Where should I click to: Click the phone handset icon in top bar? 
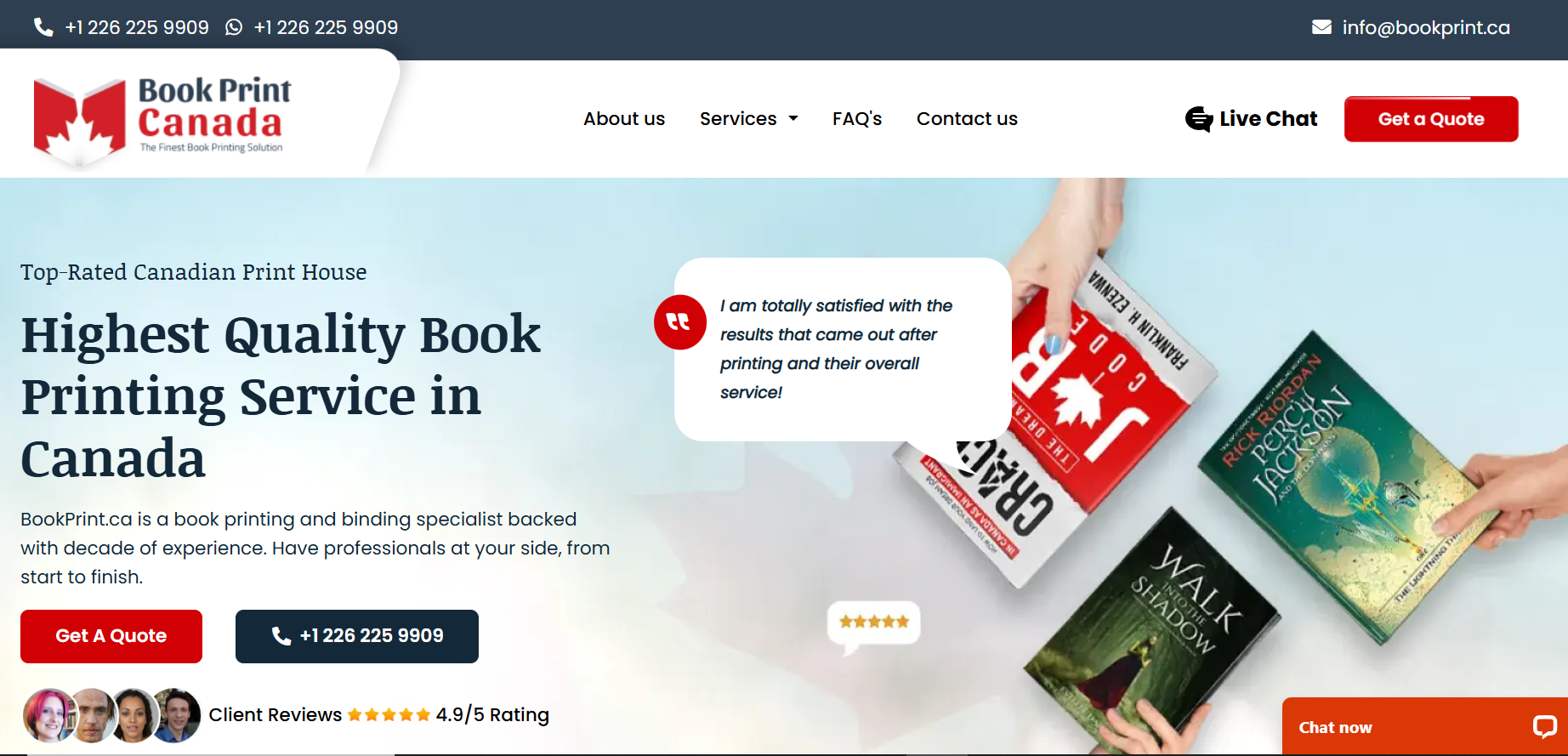tap(43, 27)
